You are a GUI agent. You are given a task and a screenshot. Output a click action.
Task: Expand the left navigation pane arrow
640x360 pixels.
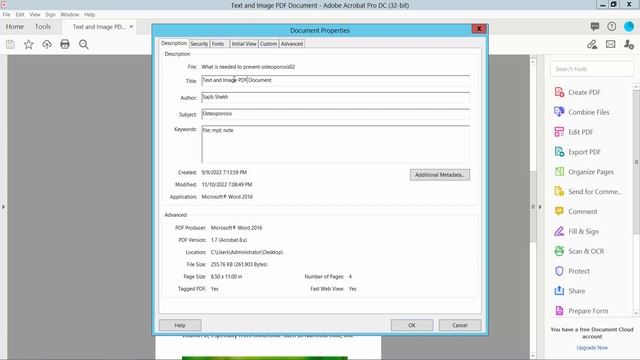pyautogui.click(x=3, y=207)
